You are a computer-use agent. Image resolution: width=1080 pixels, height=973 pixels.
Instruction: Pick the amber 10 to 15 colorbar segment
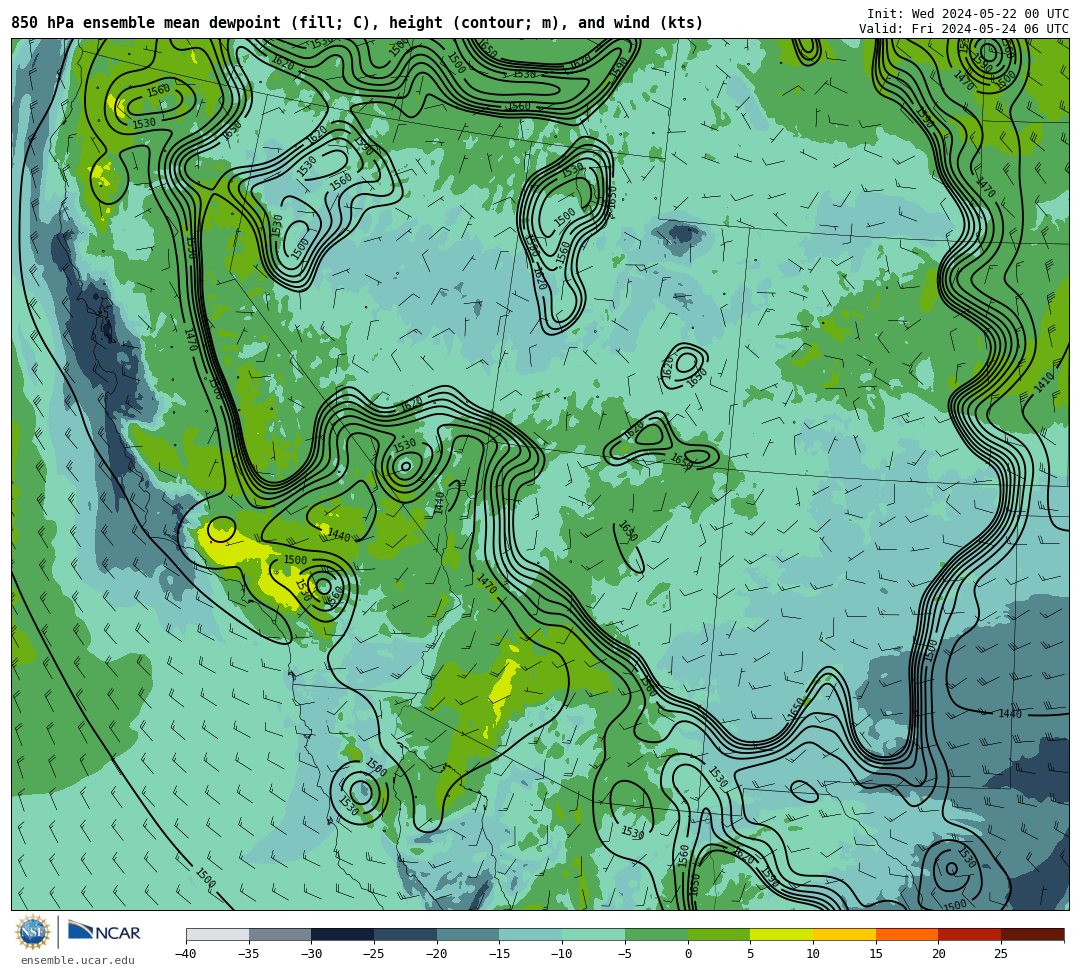click(x=844, y=934)
